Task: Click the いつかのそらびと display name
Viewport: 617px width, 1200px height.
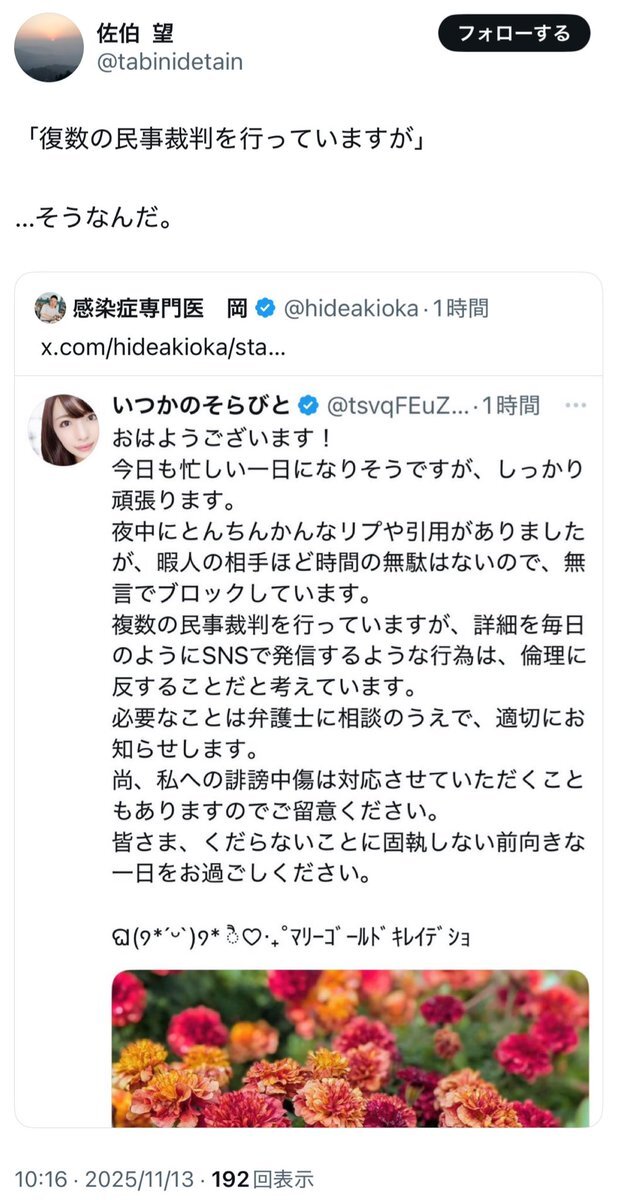Action: 202,405
